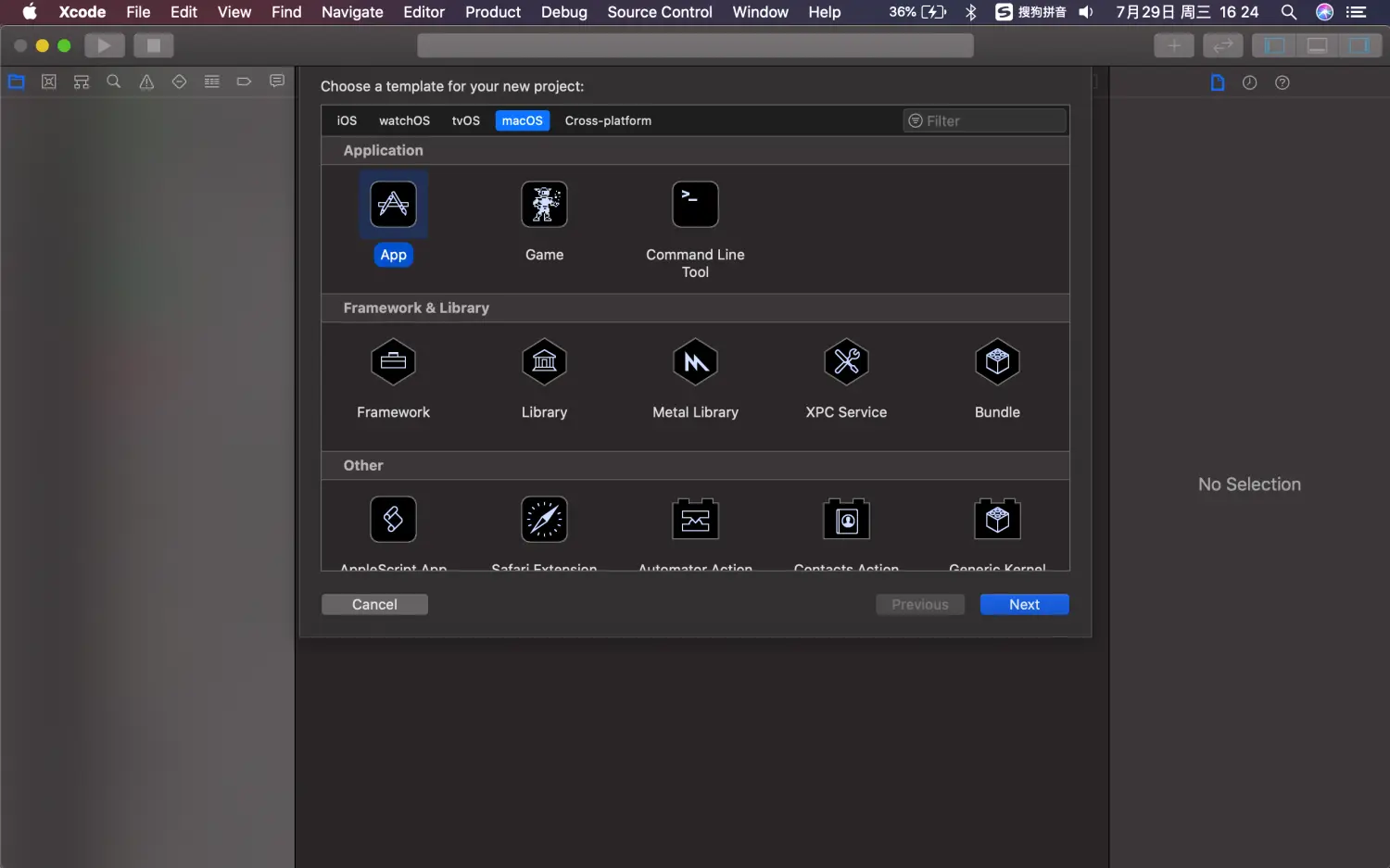Open the Breakpoint navigator icon
Screen dimensions: 1390x868
coord(244,82)
